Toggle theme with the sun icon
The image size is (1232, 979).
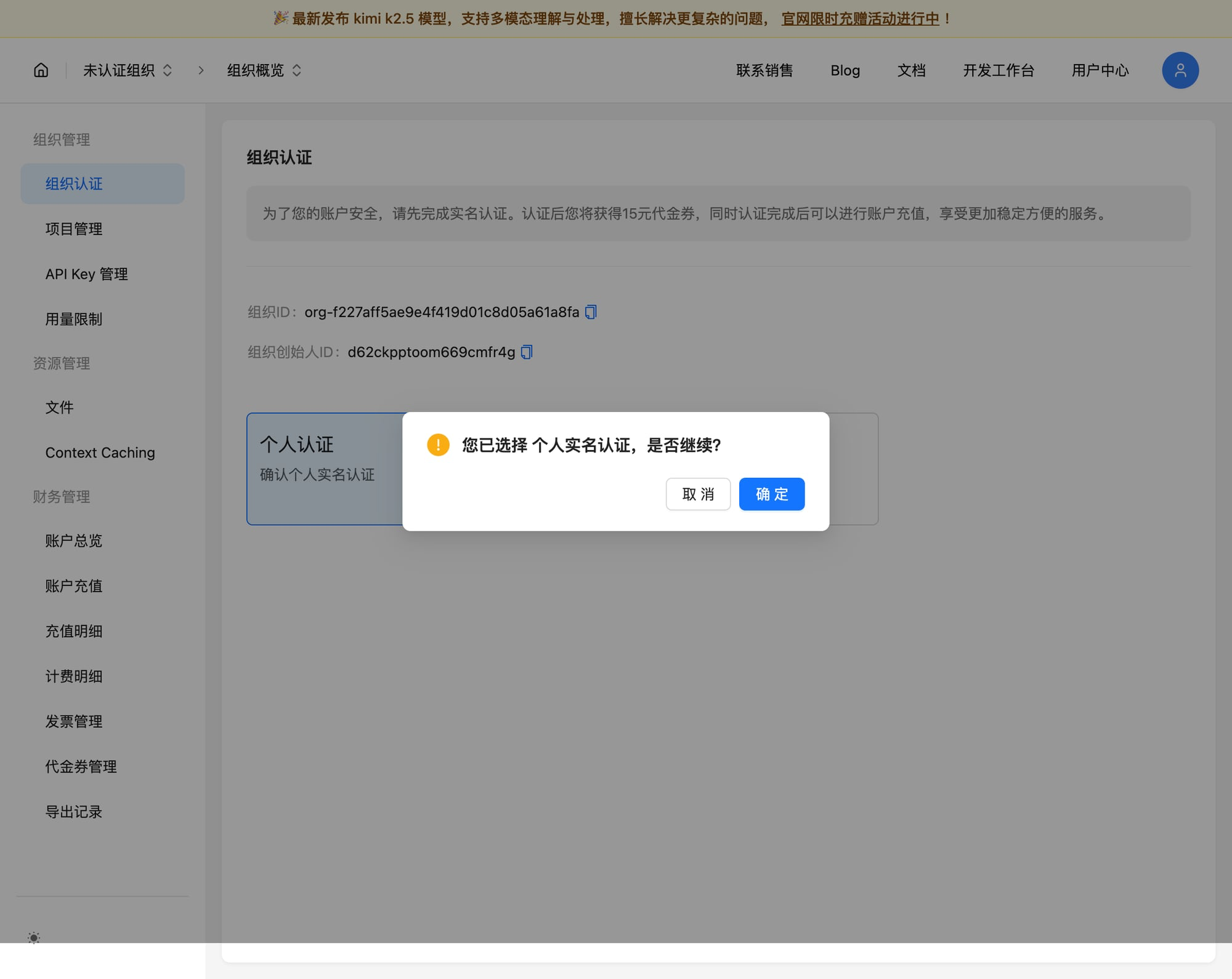[34, 938]
